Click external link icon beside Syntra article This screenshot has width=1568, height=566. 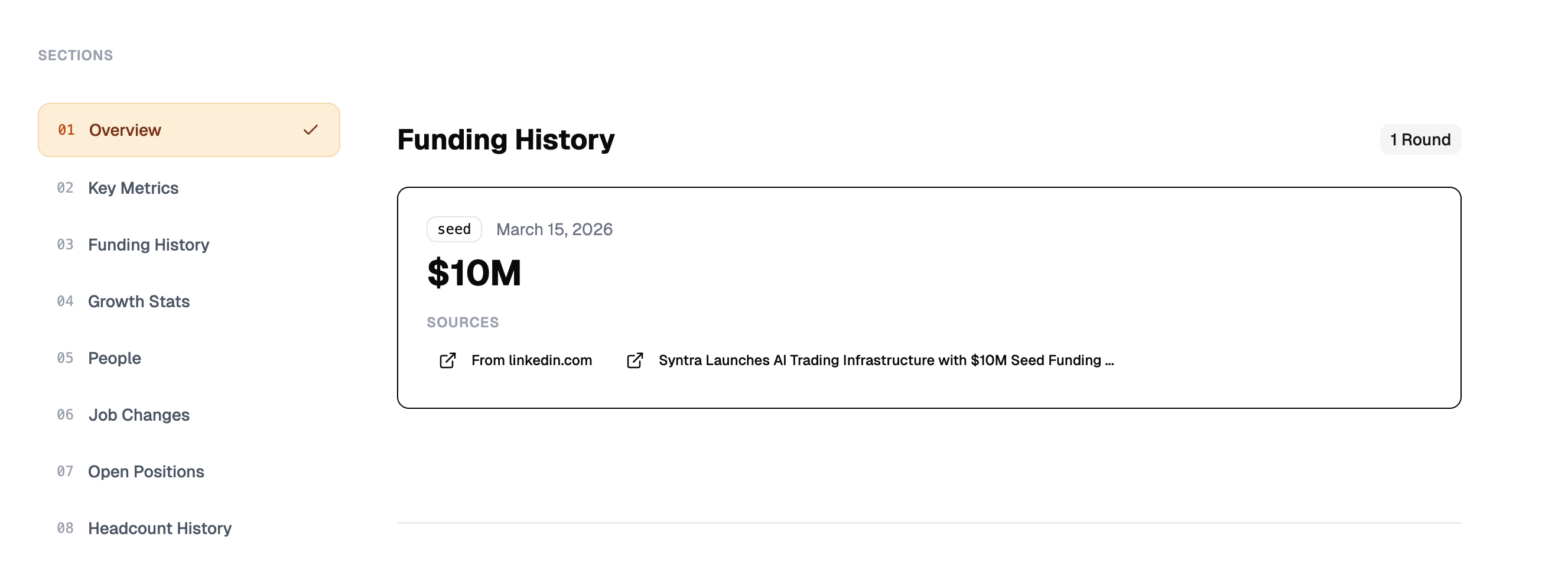(x=635, y=360)
